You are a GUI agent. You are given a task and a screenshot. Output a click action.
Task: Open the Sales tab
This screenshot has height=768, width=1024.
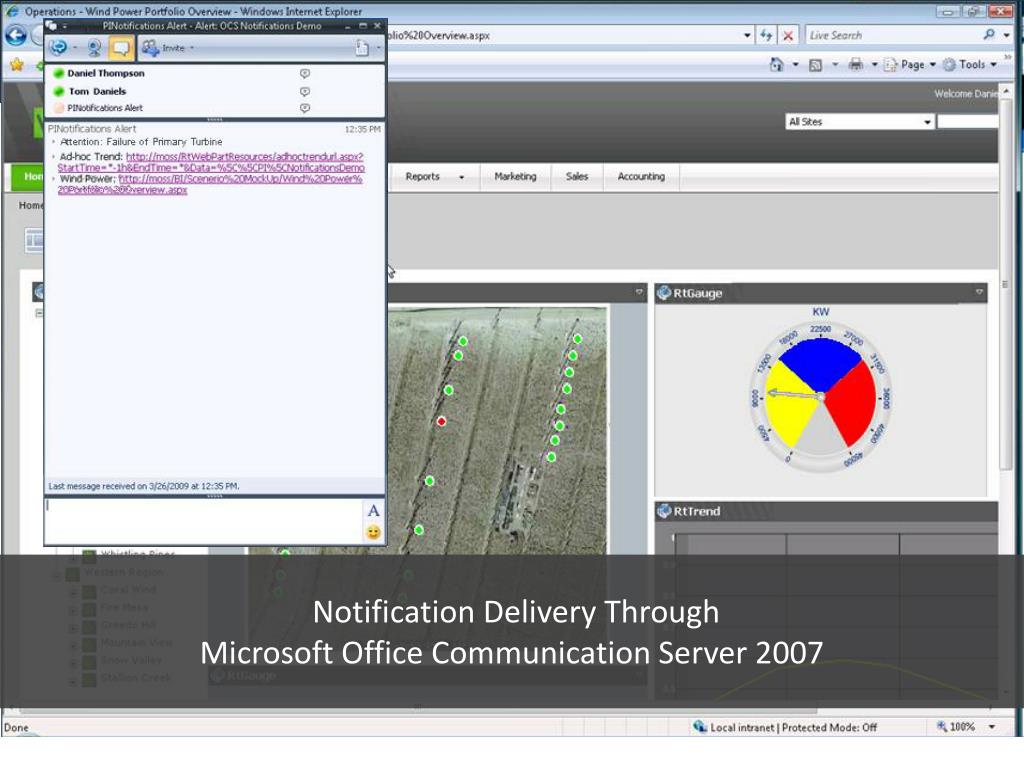coord(577,176)
